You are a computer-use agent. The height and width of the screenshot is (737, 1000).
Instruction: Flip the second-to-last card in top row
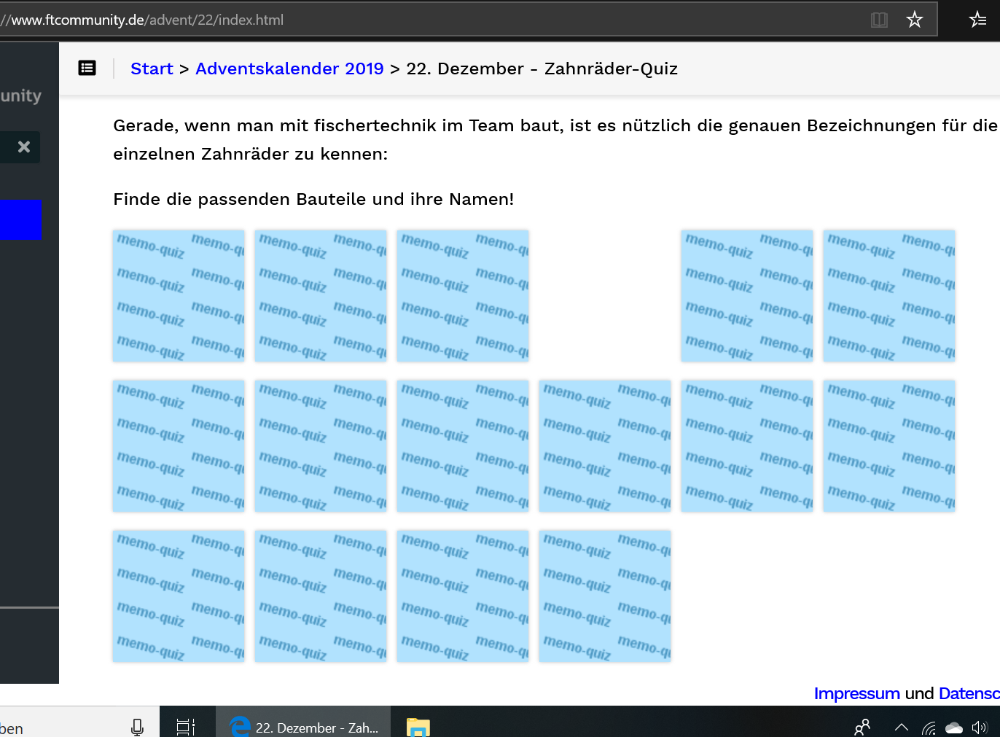click(x=747, y=296)
